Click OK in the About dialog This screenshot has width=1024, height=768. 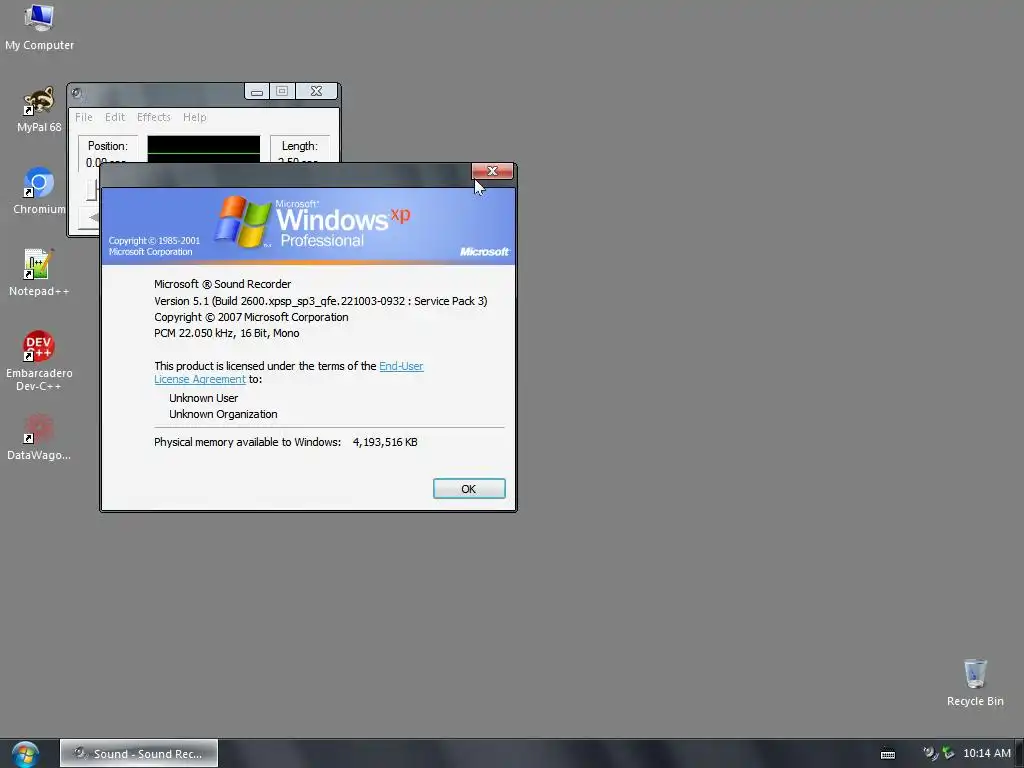[469, 488]
